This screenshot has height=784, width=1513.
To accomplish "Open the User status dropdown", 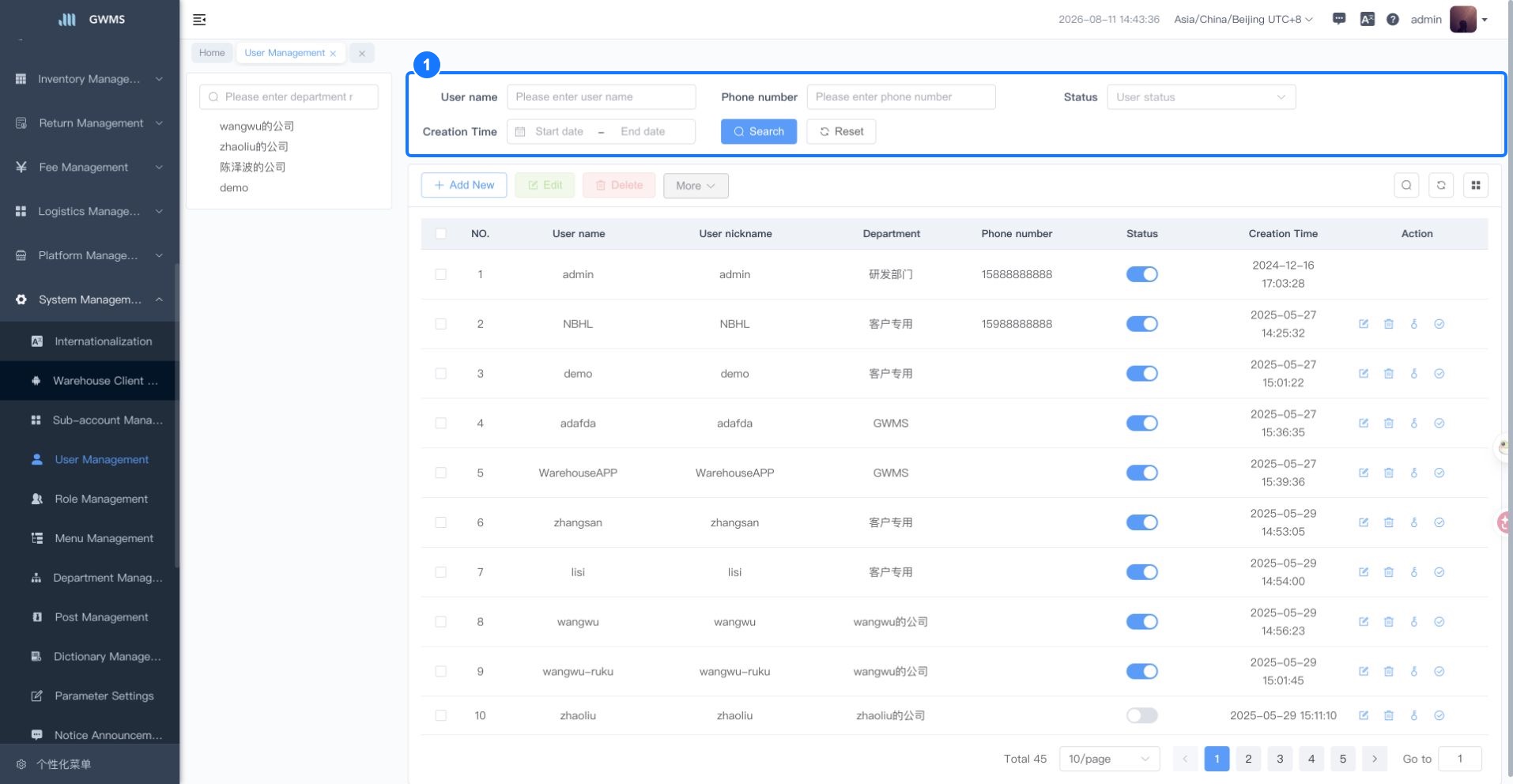I will click(1201, 97).
